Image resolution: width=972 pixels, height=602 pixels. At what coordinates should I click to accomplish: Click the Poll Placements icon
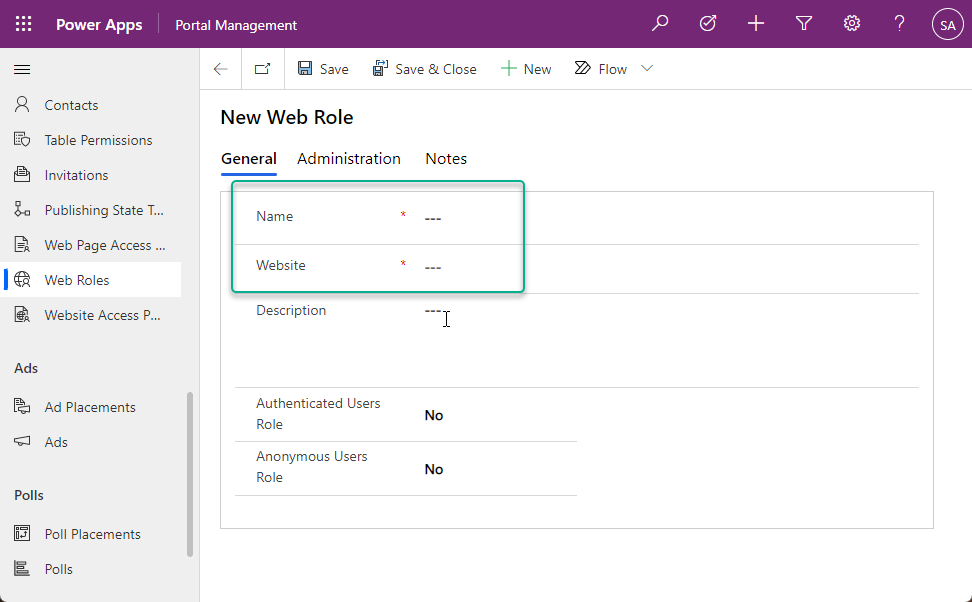coord(22,534)
